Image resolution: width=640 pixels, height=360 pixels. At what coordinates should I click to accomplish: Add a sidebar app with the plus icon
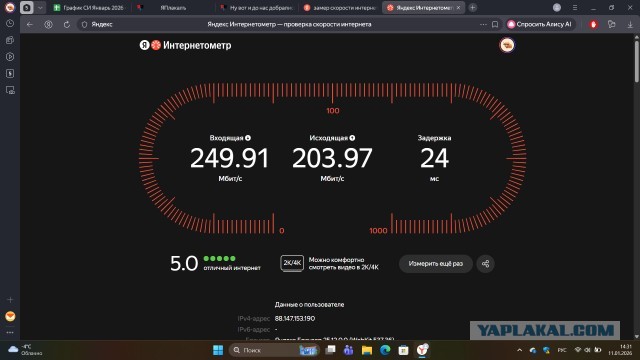tap(10, 300)
